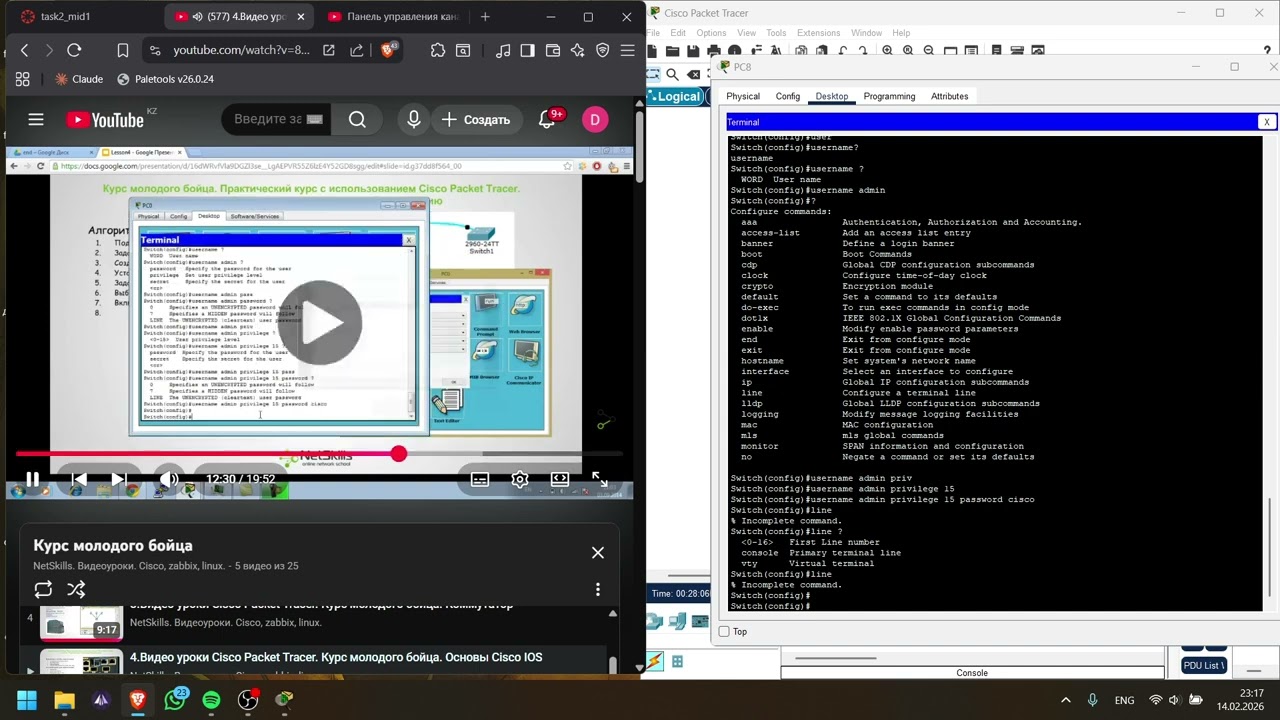This screenshot has height=720, width=1280.
Task: Open the Physical tab in PC8 window
Action: 743,96
